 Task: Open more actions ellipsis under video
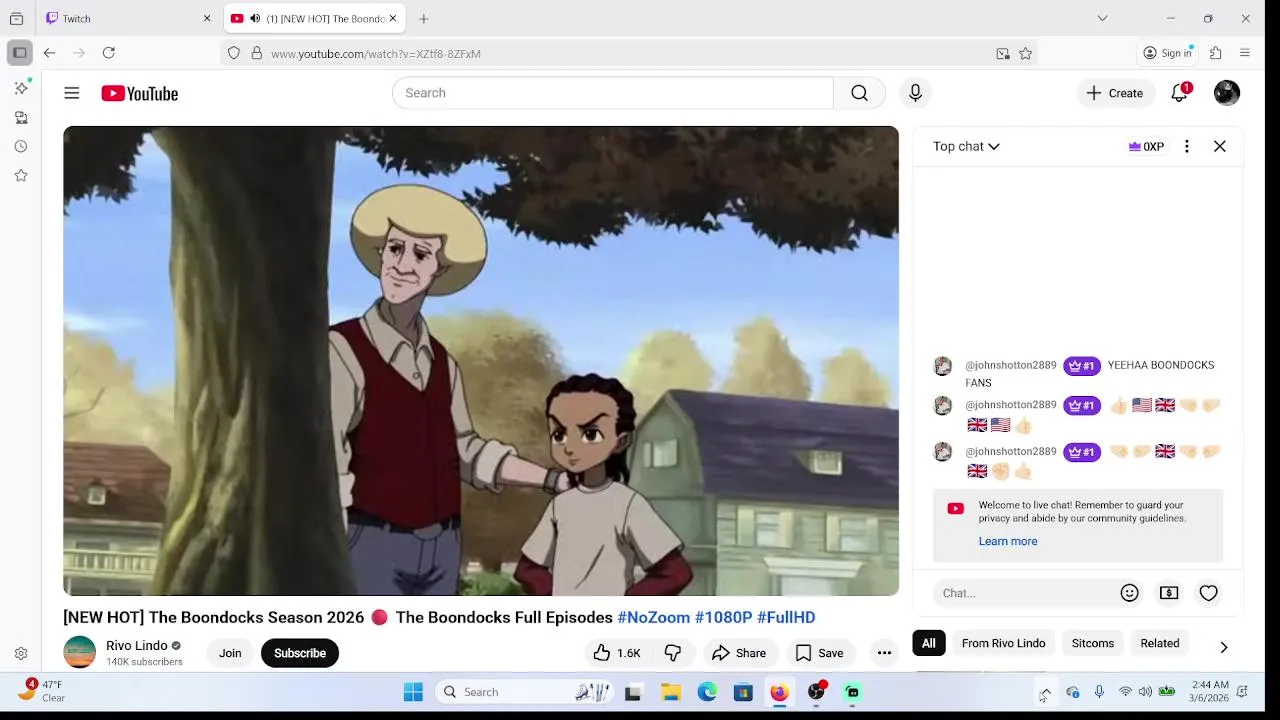click(x=884, y=653)
